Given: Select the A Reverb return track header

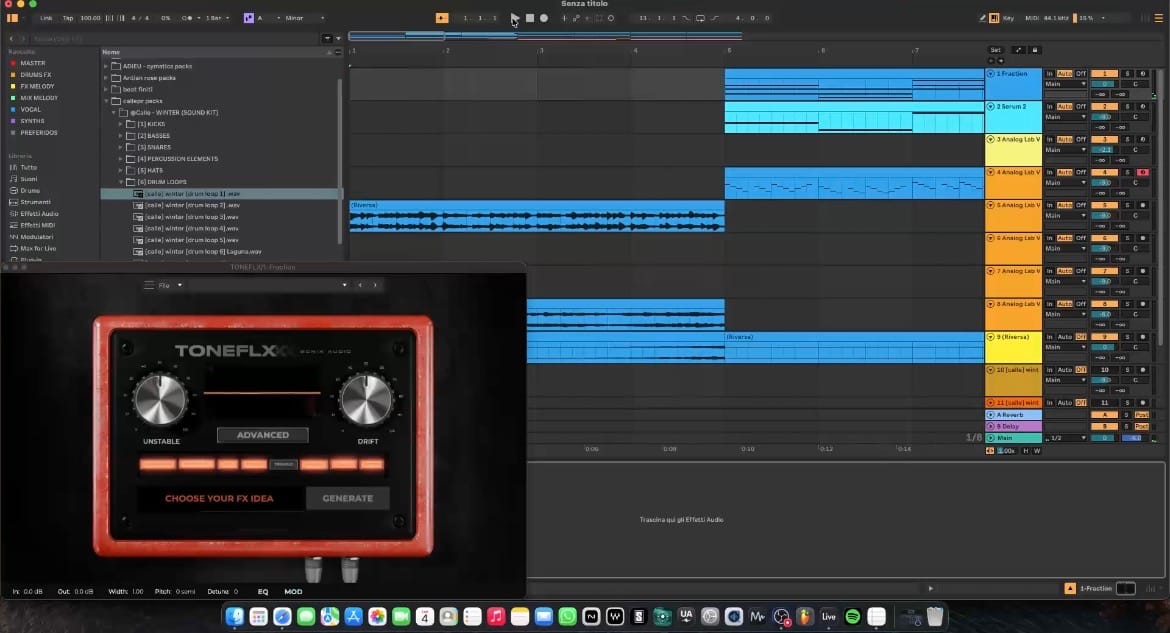Looking at the screenshot, I should 1013,415.
